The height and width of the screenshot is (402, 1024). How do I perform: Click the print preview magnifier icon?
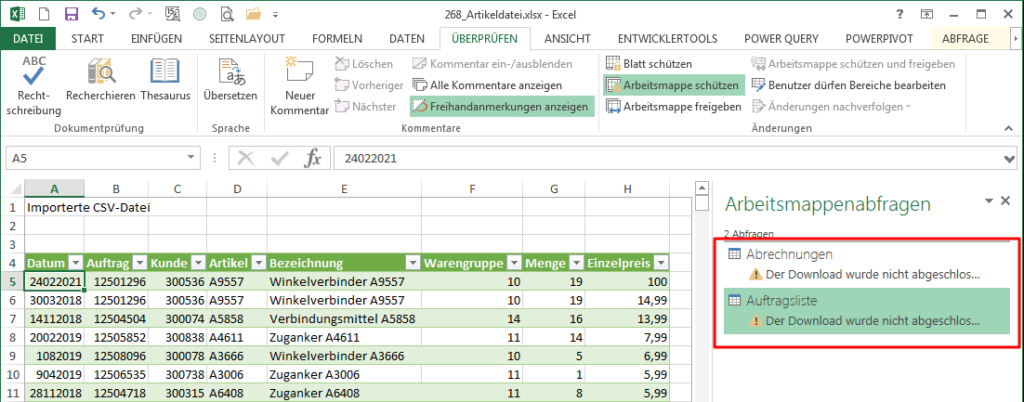coord(227,14)
